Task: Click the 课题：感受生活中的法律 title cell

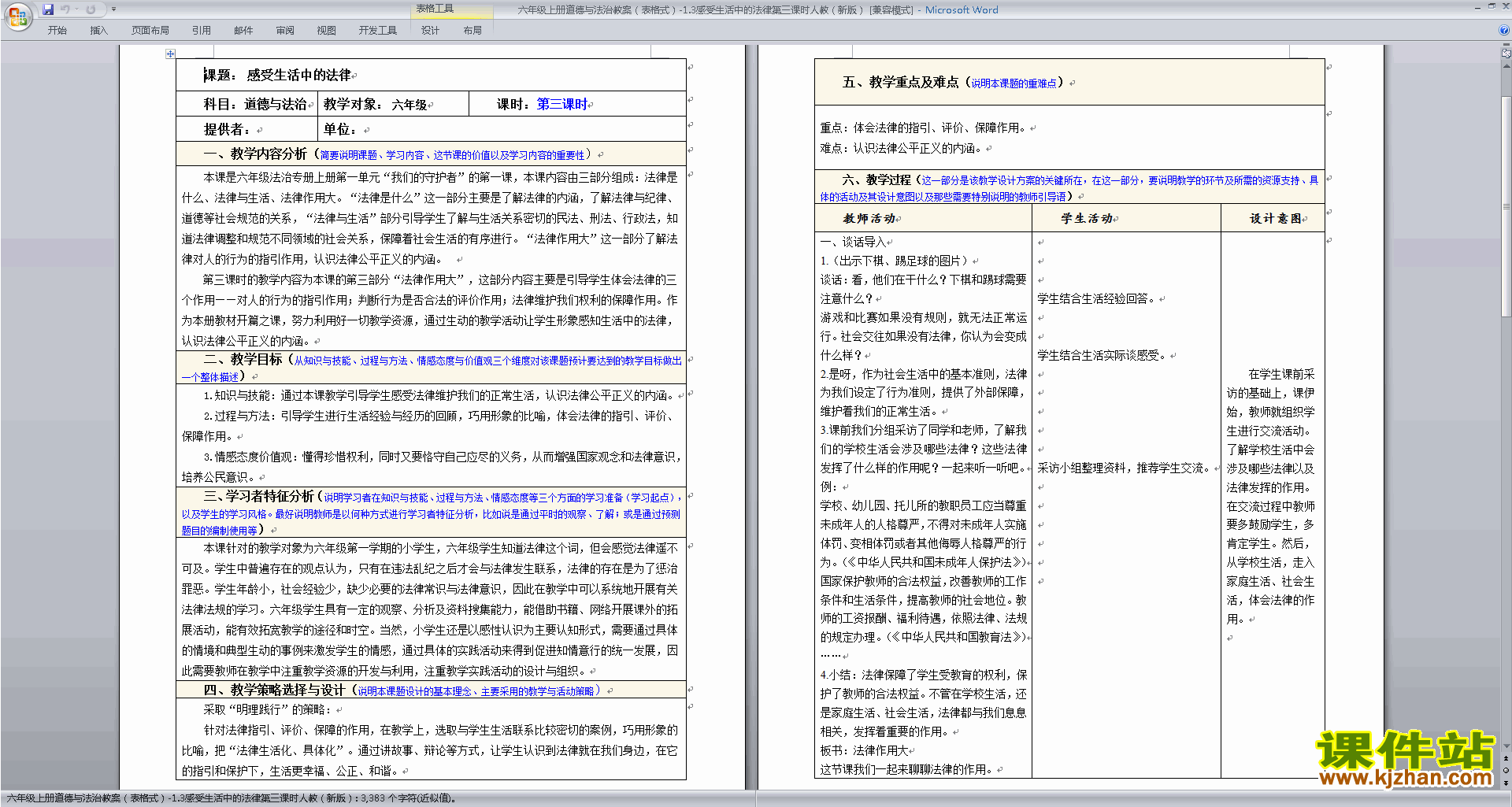Action: pyautogui.click(x=431, y=75)
